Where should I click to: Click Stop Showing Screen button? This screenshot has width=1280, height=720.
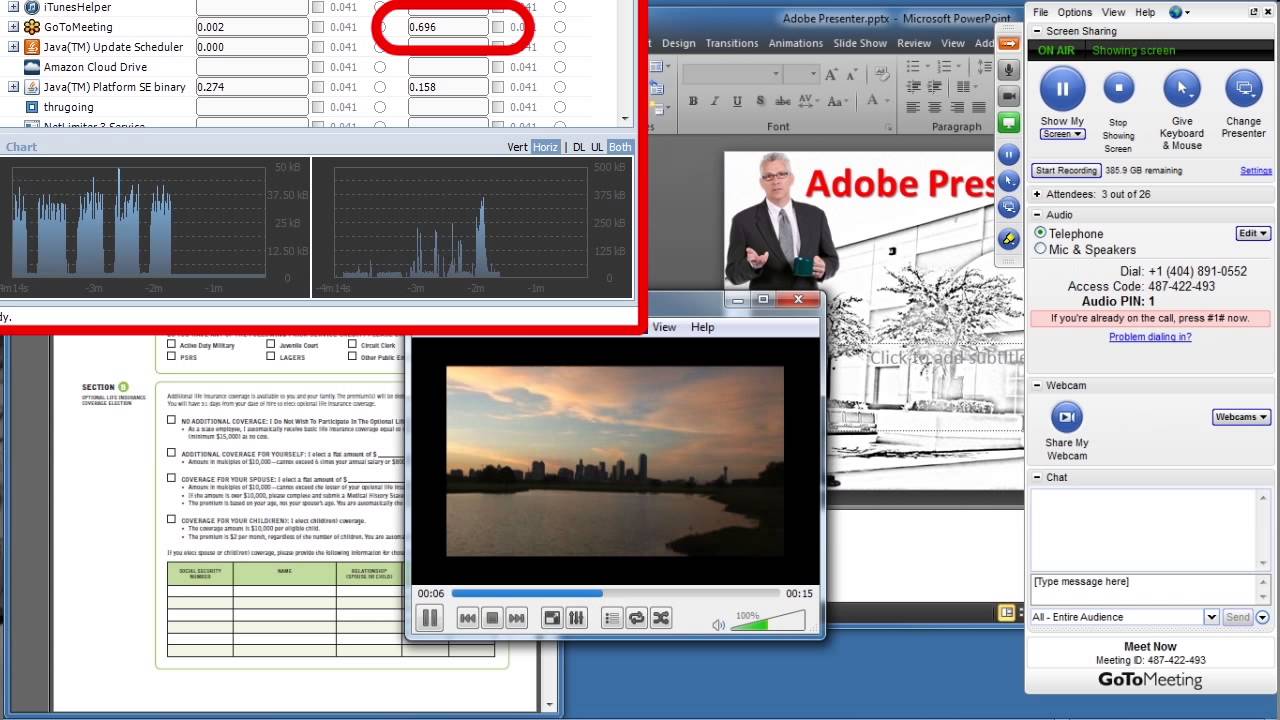click(x=1119, y=89)
